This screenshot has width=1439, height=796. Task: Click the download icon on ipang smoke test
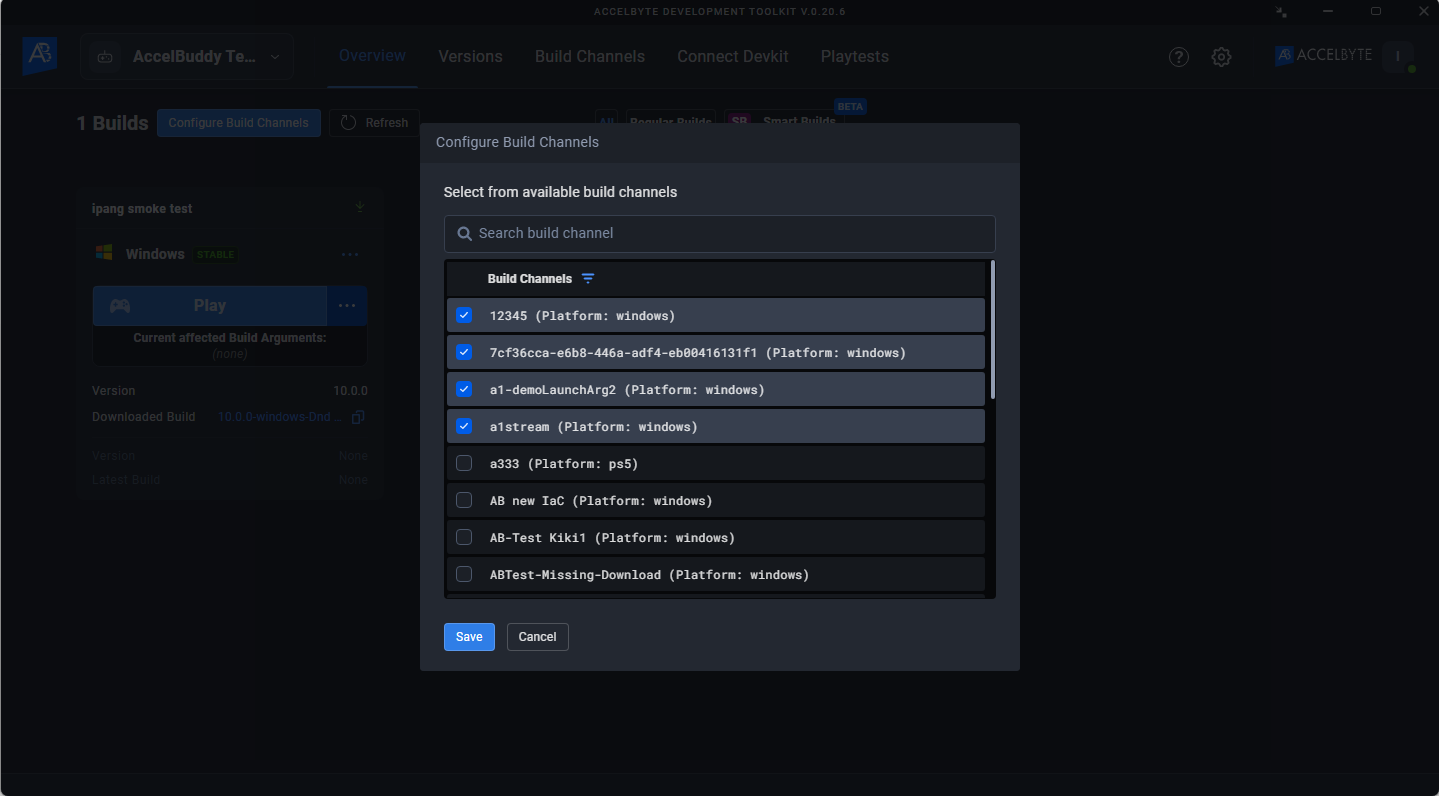(x=360, y=208)
